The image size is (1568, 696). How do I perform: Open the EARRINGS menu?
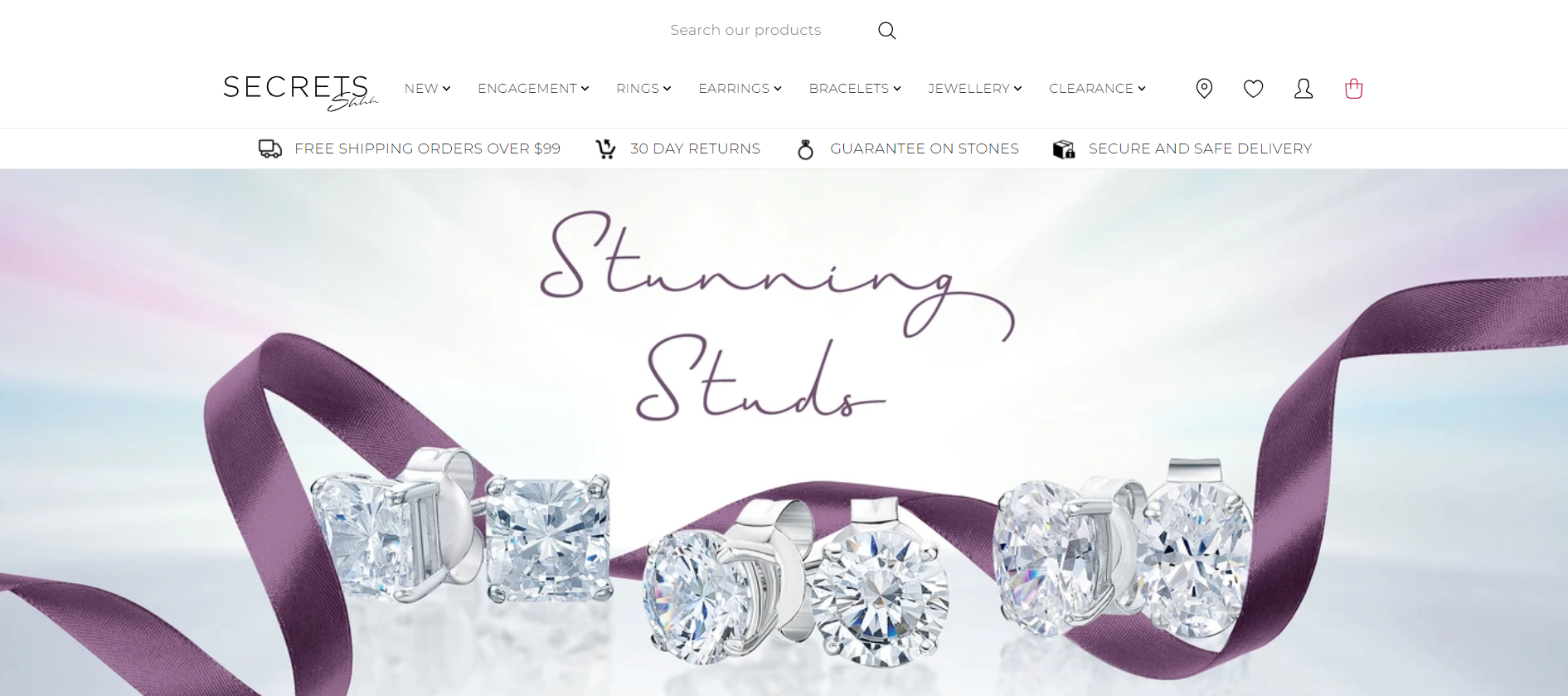click(x=740, y=89)
